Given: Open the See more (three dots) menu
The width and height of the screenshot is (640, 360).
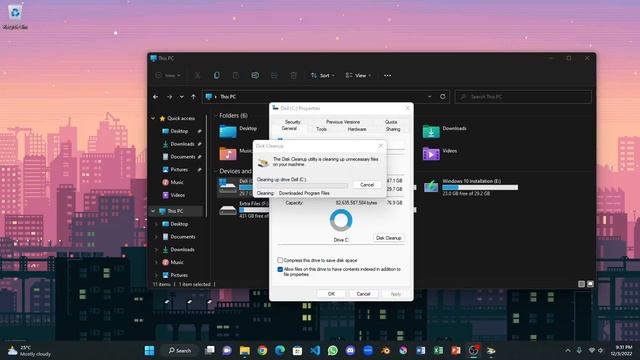Looking at the screenshot, I should pyautogui.click(x=387, y=76).
